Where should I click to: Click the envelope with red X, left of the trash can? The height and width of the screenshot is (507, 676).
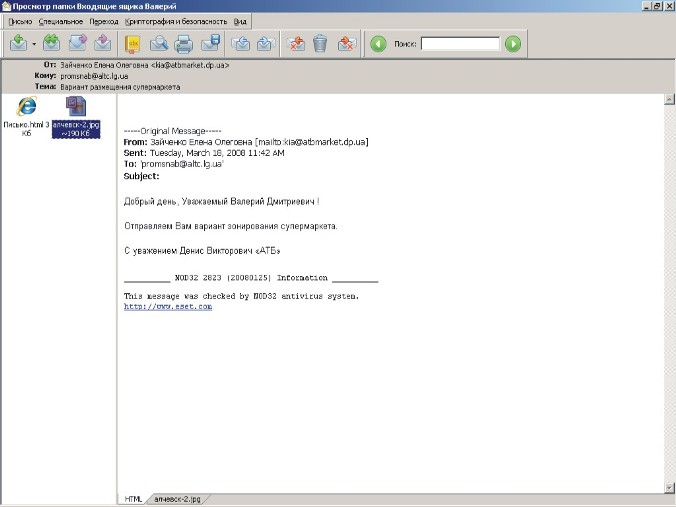click(x=295, y=44)
